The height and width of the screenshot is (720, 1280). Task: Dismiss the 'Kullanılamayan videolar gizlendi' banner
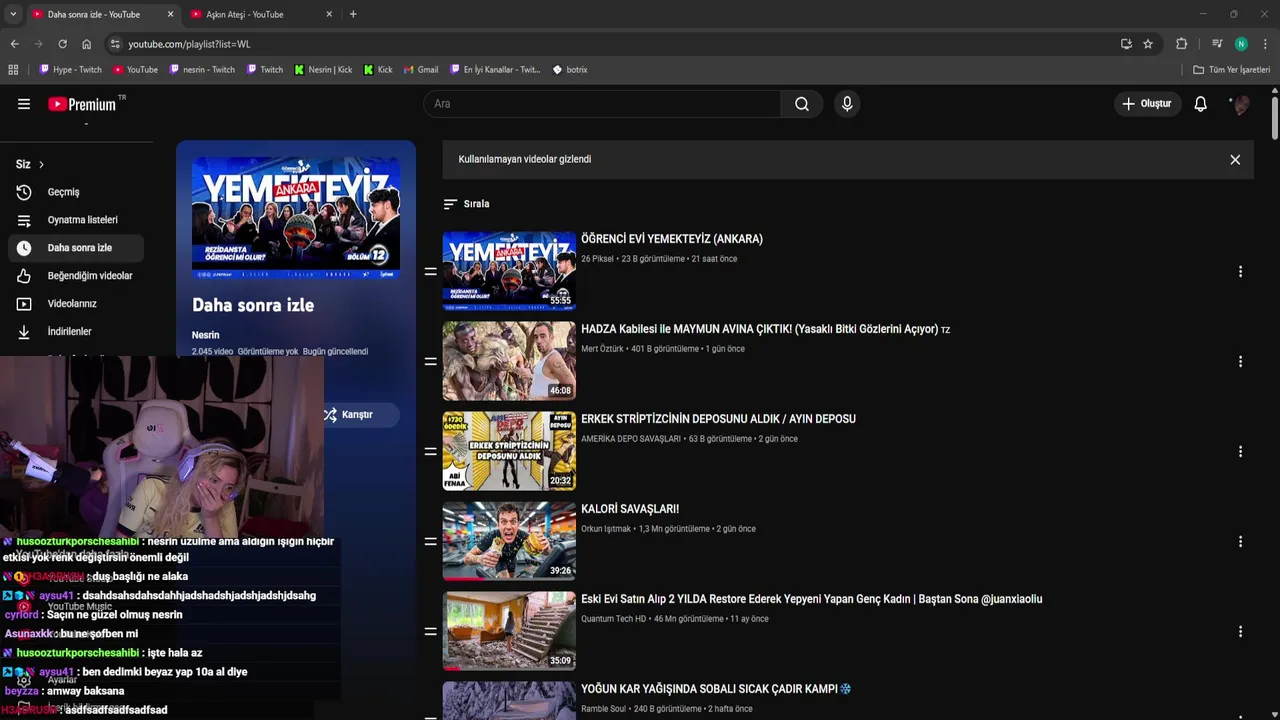click(x=1235, y=160)
